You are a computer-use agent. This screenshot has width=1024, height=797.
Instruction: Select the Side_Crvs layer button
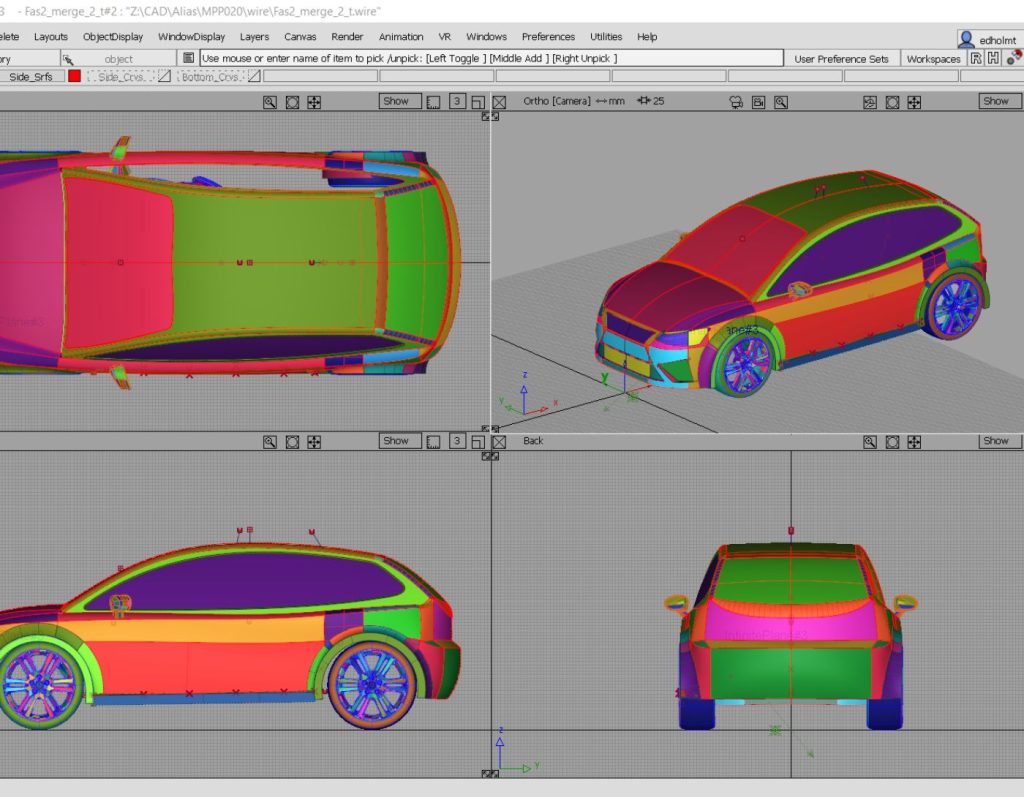[x=121, y=76]
